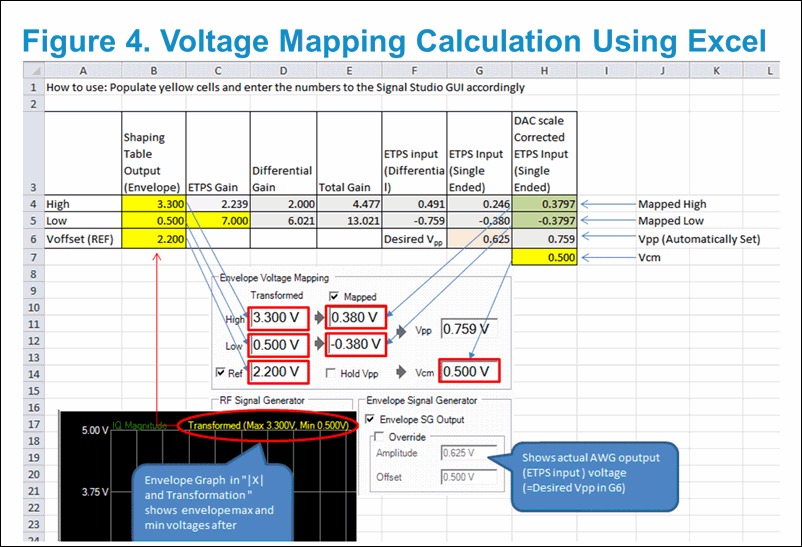Click Desired Vpp value 0.625 cell
Viewport: 802px width, 547px height.
tap(479, 239)
